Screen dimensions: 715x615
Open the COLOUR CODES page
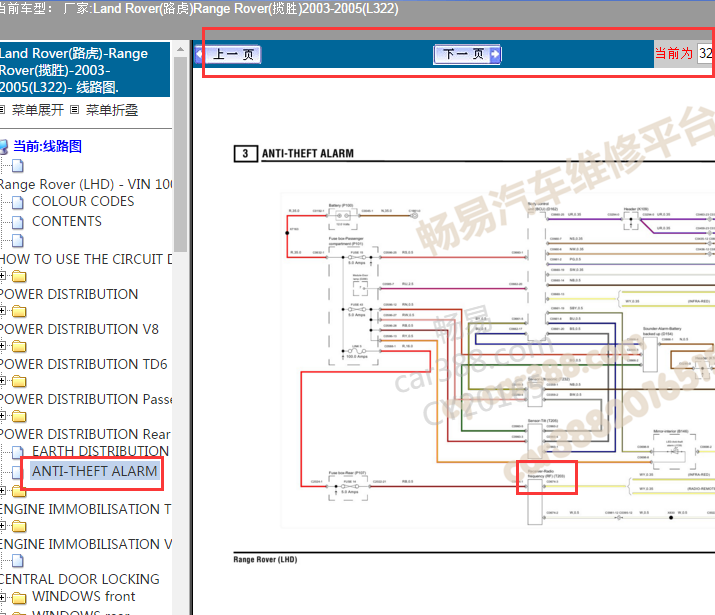click(x=83, y=202)
